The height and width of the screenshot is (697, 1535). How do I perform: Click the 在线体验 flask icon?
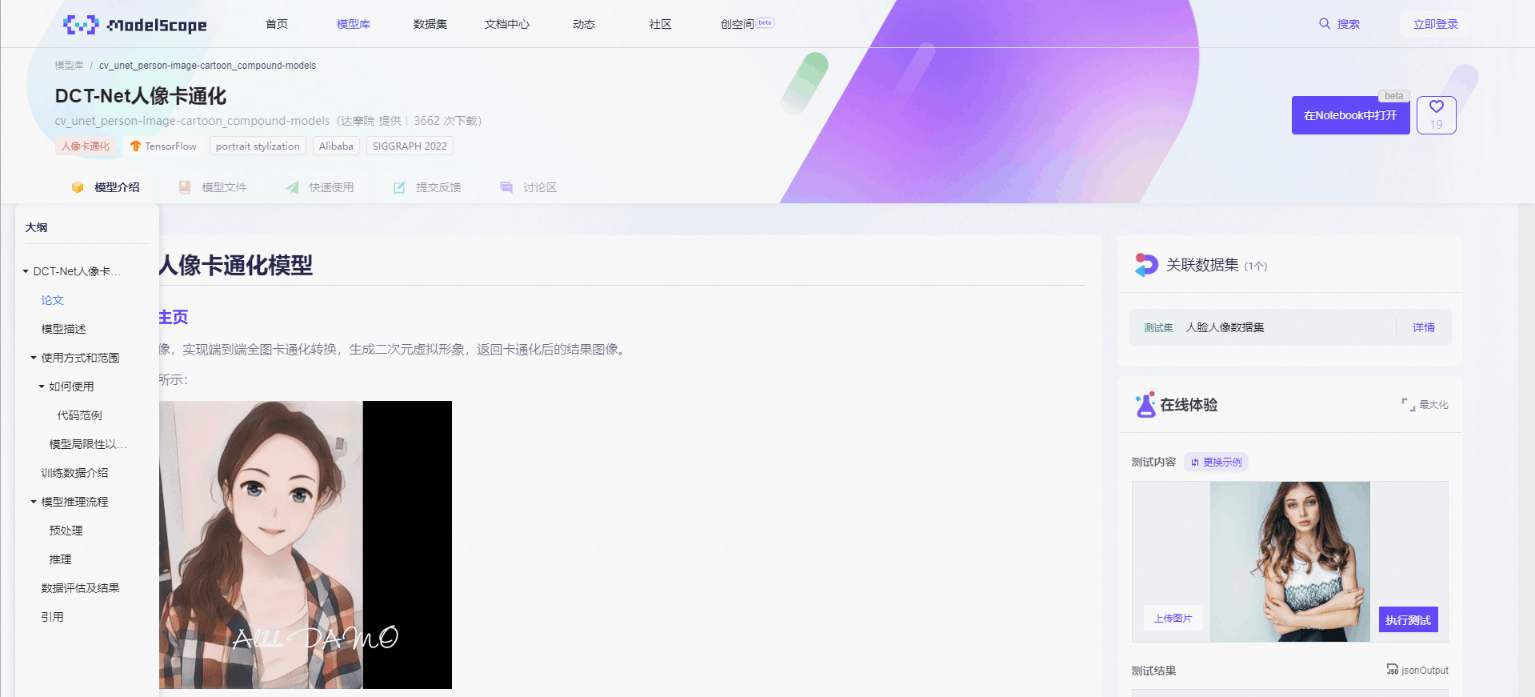(x=1148, y=405)
